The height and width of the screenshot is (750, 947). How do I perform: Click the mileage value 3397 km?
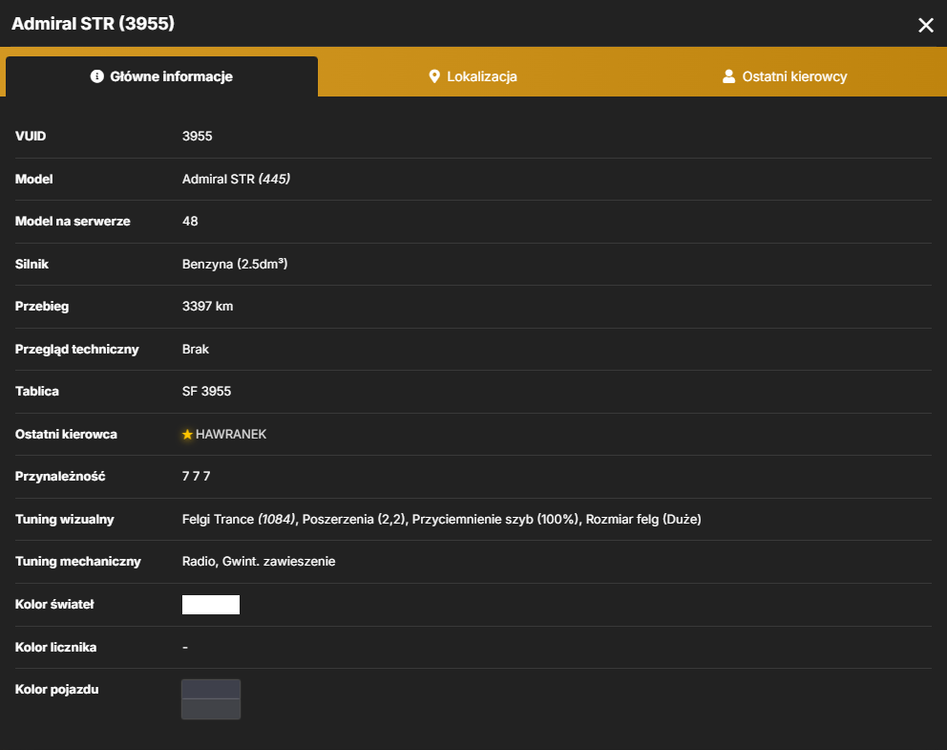207,306
